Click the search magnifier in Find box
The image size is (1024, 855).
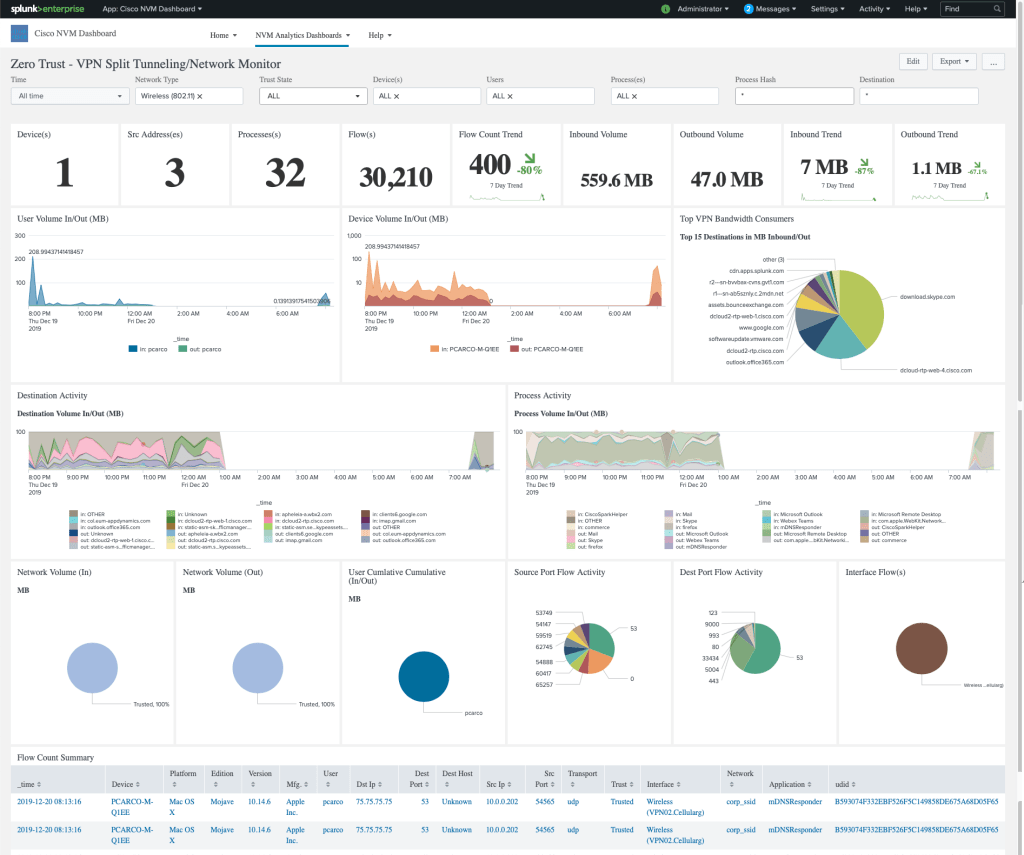tap(997, 9)
